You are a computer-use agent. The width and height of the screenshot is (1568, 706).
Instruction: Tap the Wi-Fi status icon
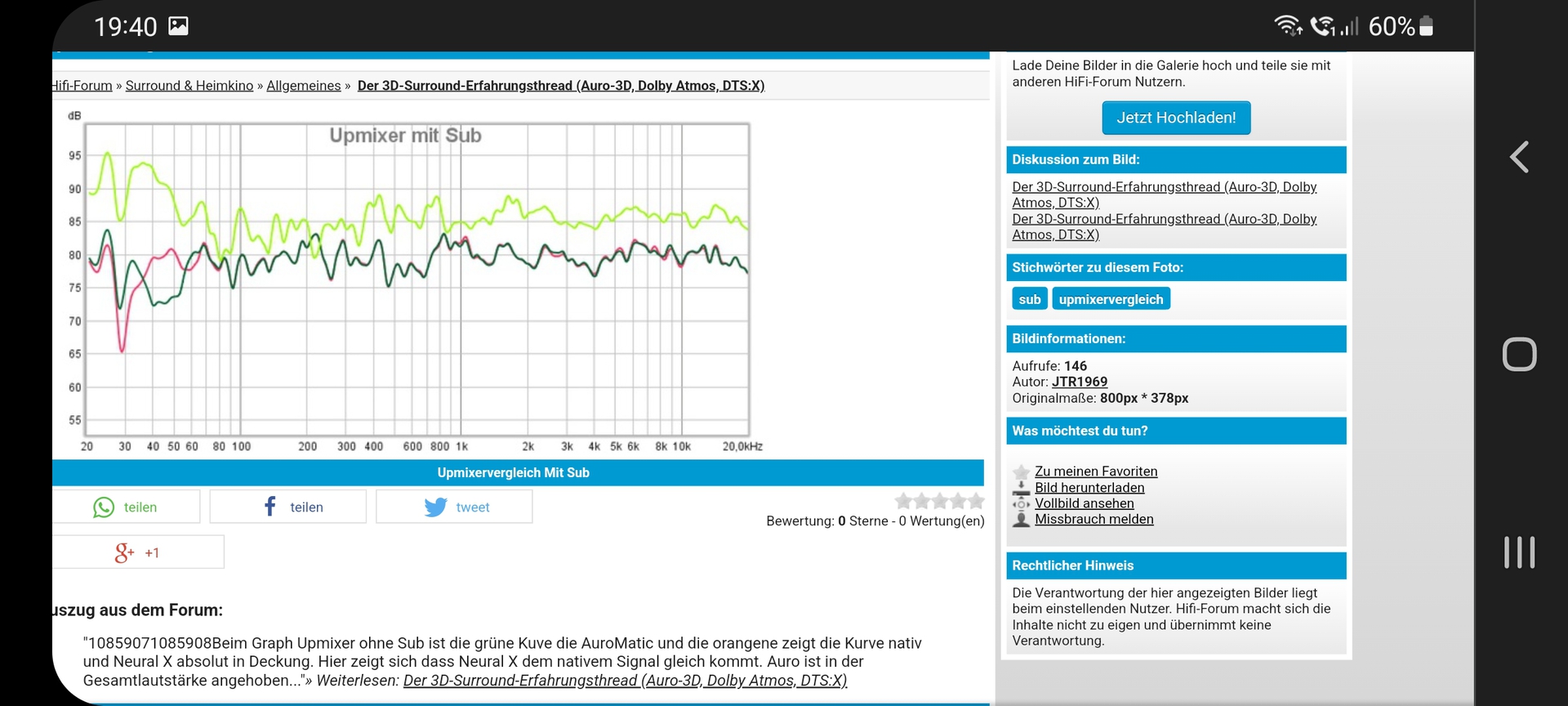pos(1289,26)
